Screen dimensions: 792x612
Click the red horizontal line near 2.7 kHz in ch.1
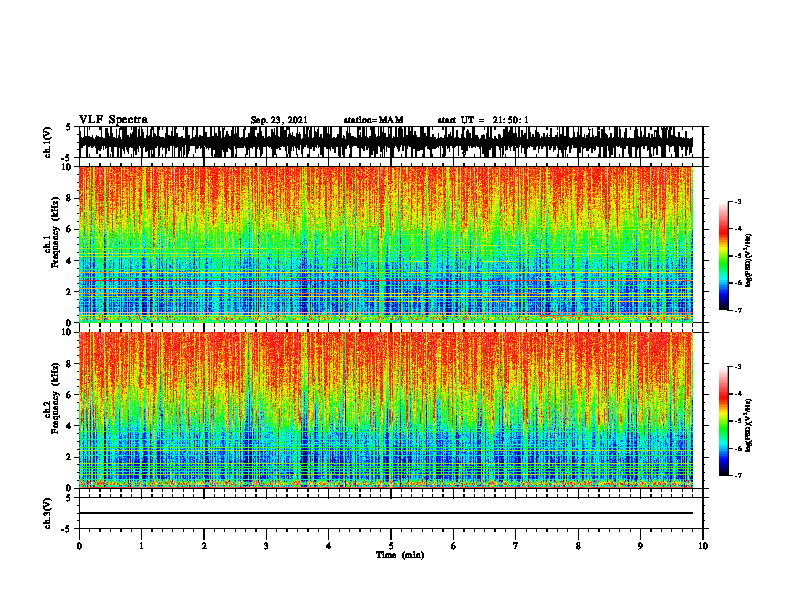click(x=385, y=280)
